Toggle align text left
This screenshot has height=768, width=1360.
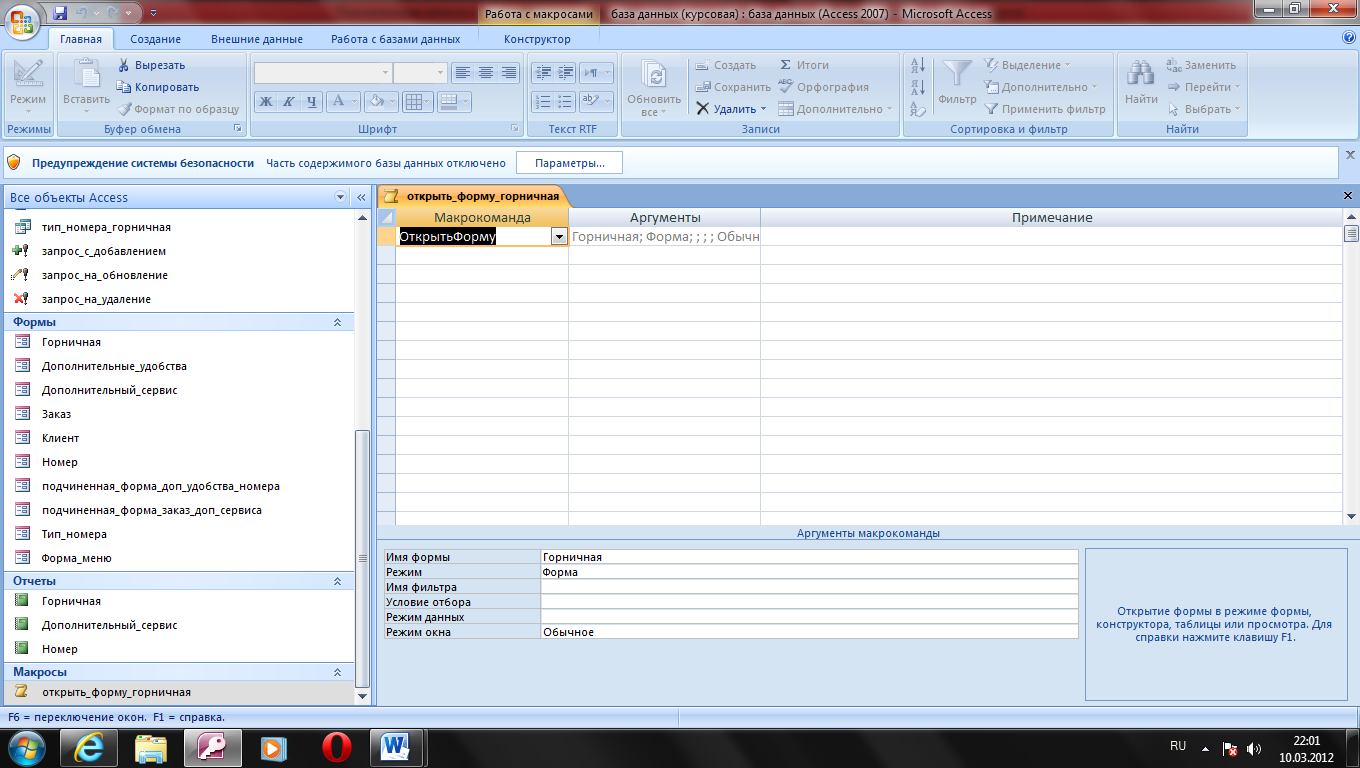[462, 73]
